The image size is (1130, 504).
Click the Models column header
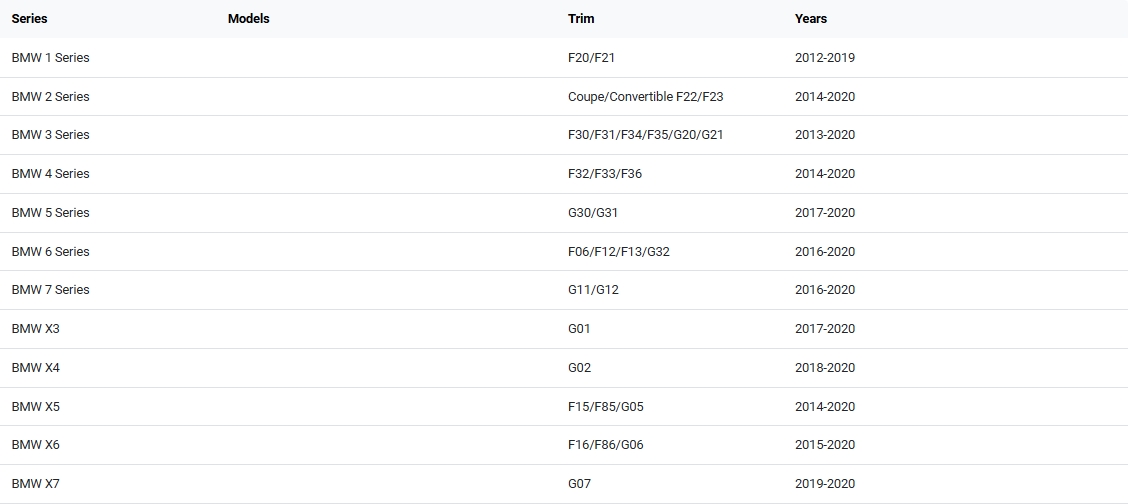(x=248, y=19)
